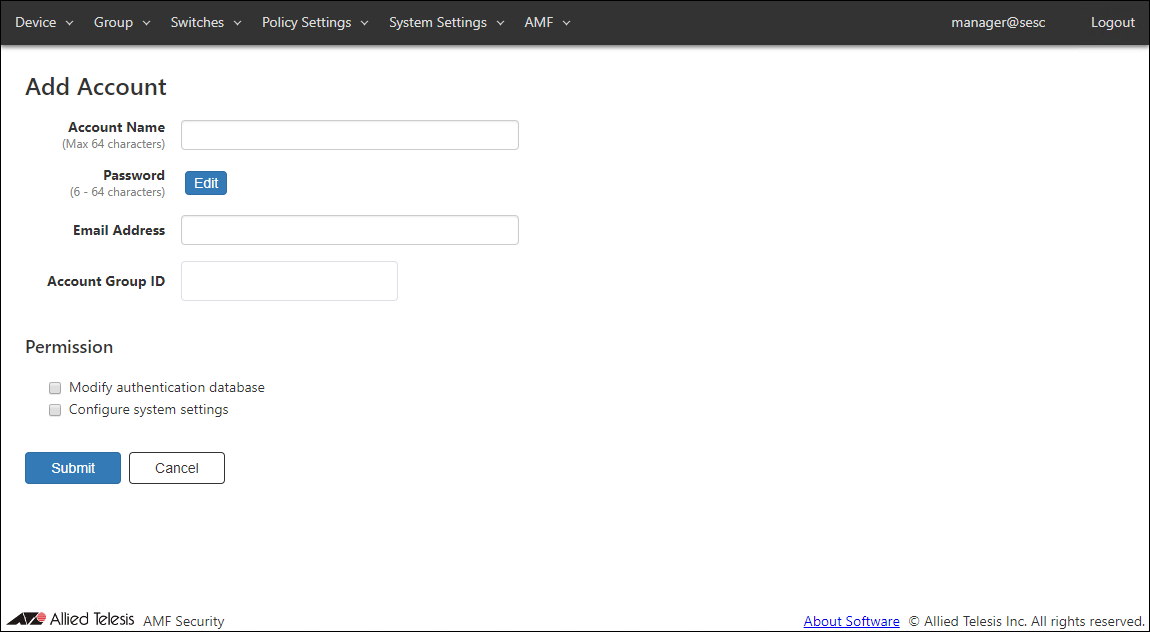Cancel adding the account

coord(177,468)
